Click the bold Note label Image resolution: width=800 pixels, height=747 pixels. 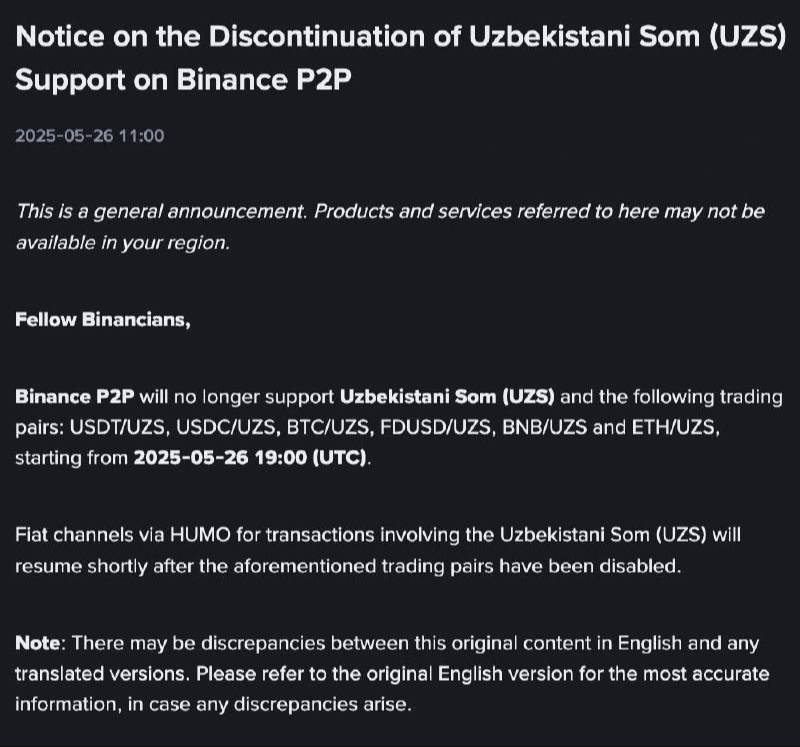tap(37, 643)
